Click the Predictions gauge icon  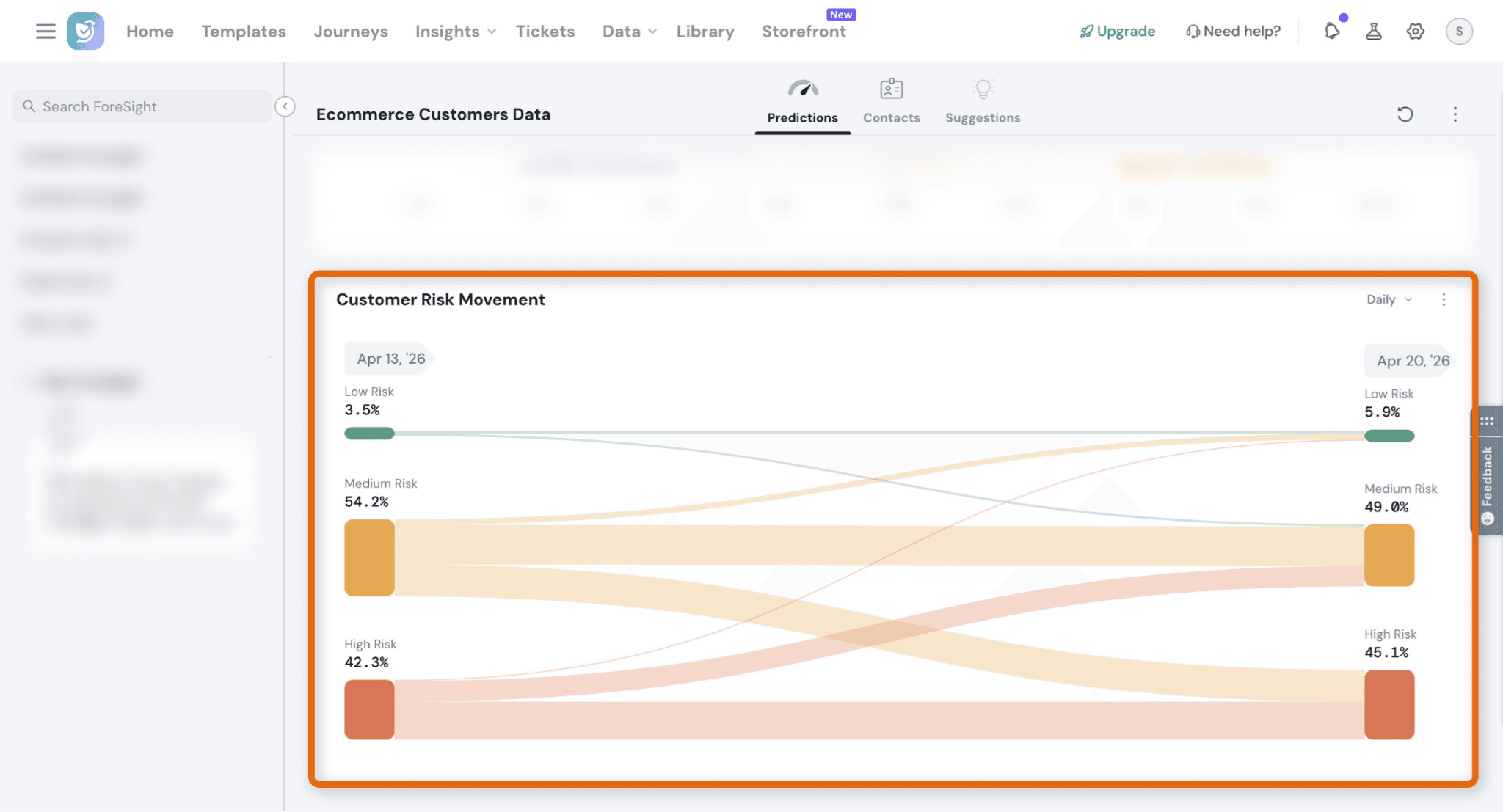(803, 89)
